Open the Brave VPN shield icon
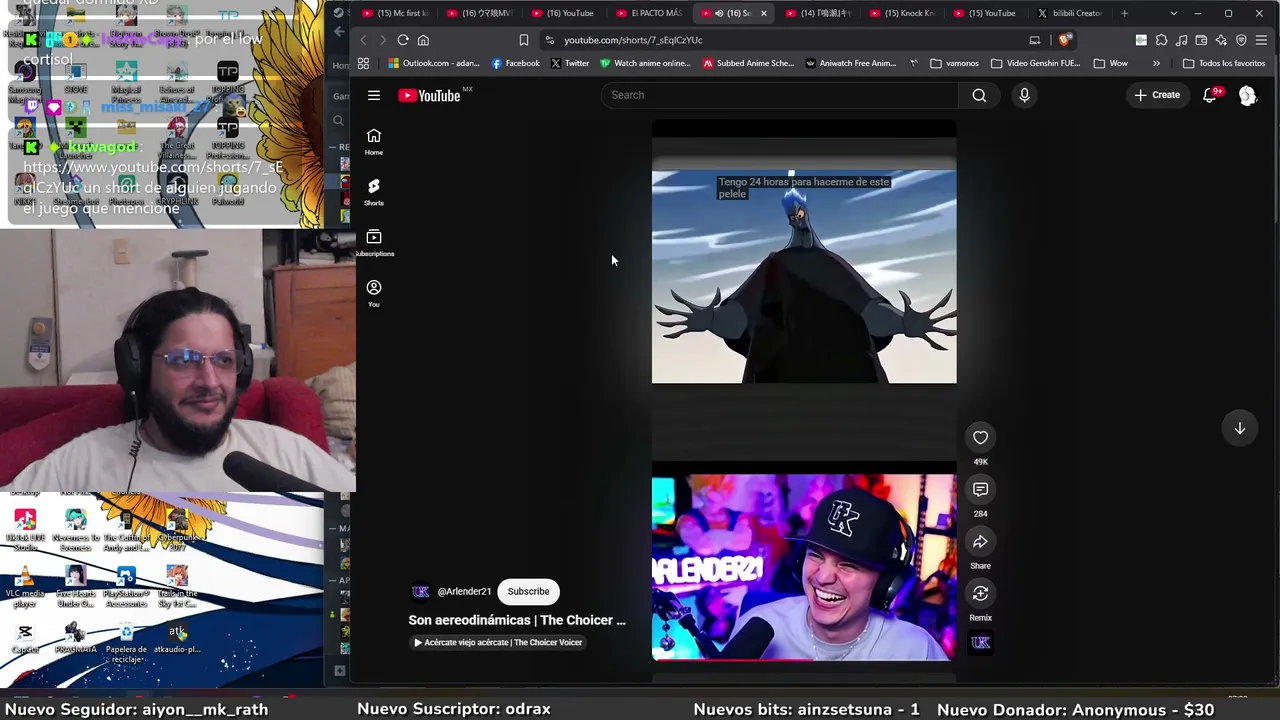1280x720 pixels. pyautogui.click(x=1241, y=40)
